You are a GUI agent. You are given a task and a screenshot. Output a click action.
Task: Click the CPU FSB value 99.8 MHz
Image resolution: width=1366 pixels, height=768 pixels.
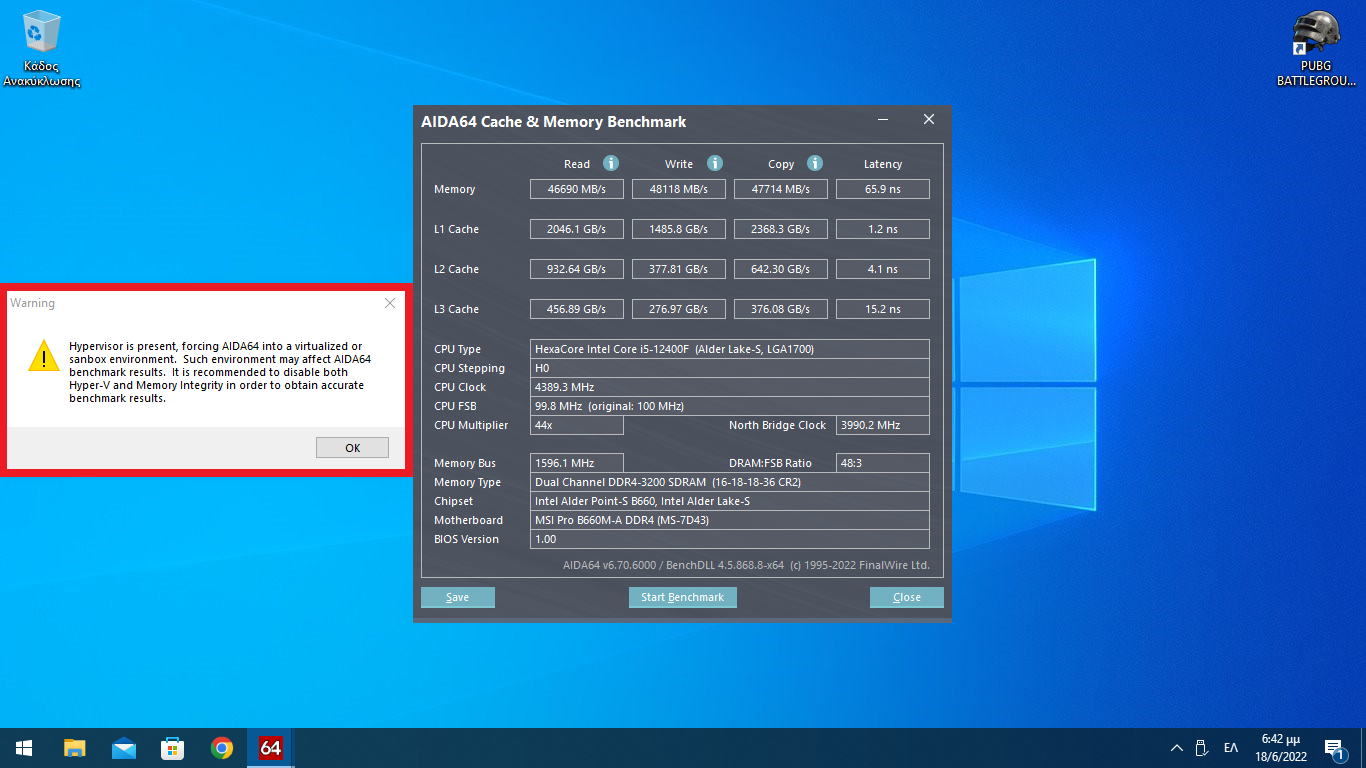point(730,406)
